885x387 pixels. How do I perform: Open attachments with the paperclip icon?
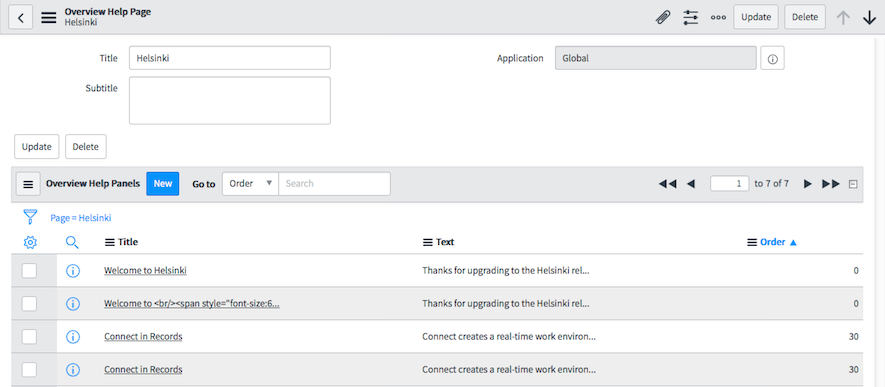click(663, 17)
